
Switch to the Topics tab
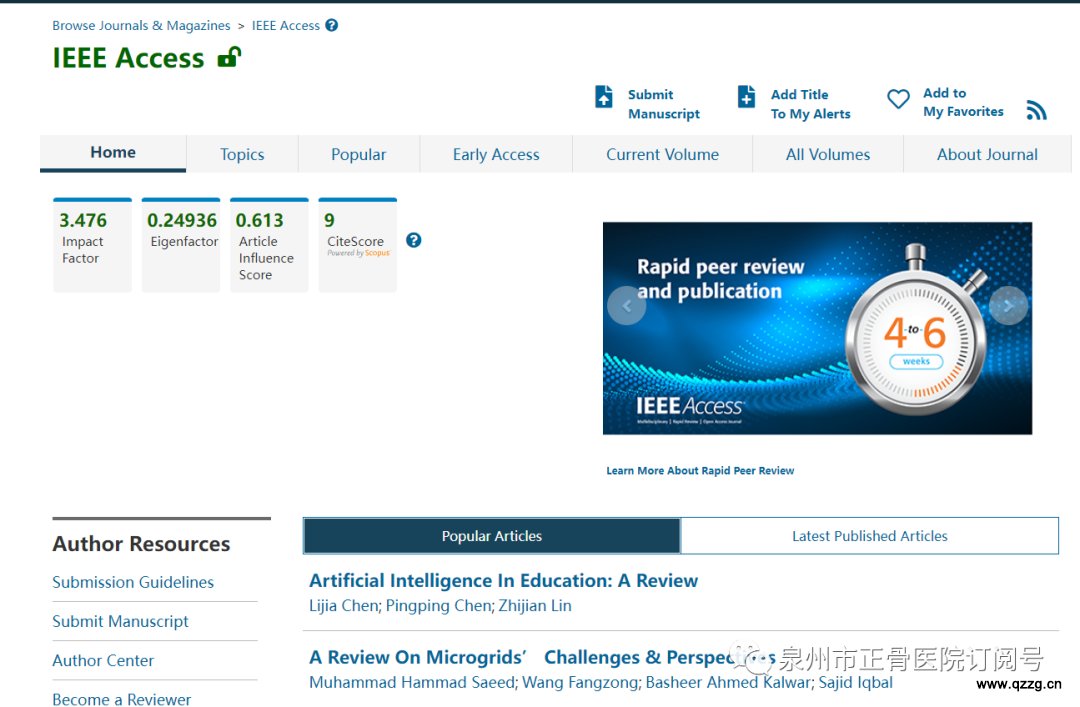tap(242, 154)
